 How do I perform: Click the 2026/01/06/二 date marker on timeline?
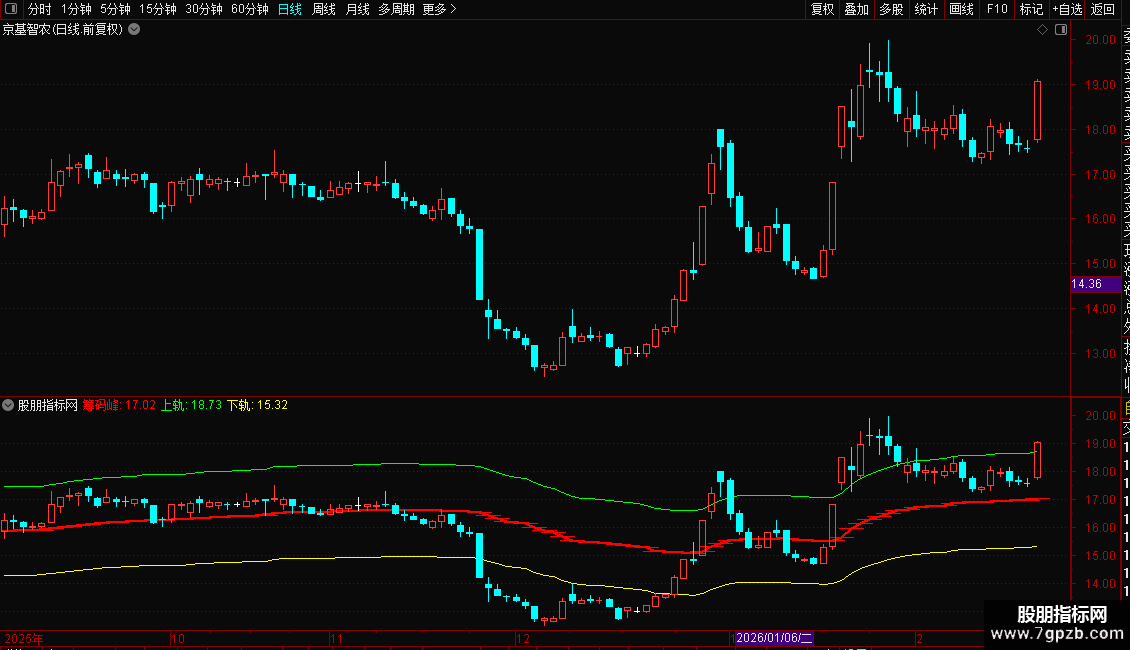(774, 638)
